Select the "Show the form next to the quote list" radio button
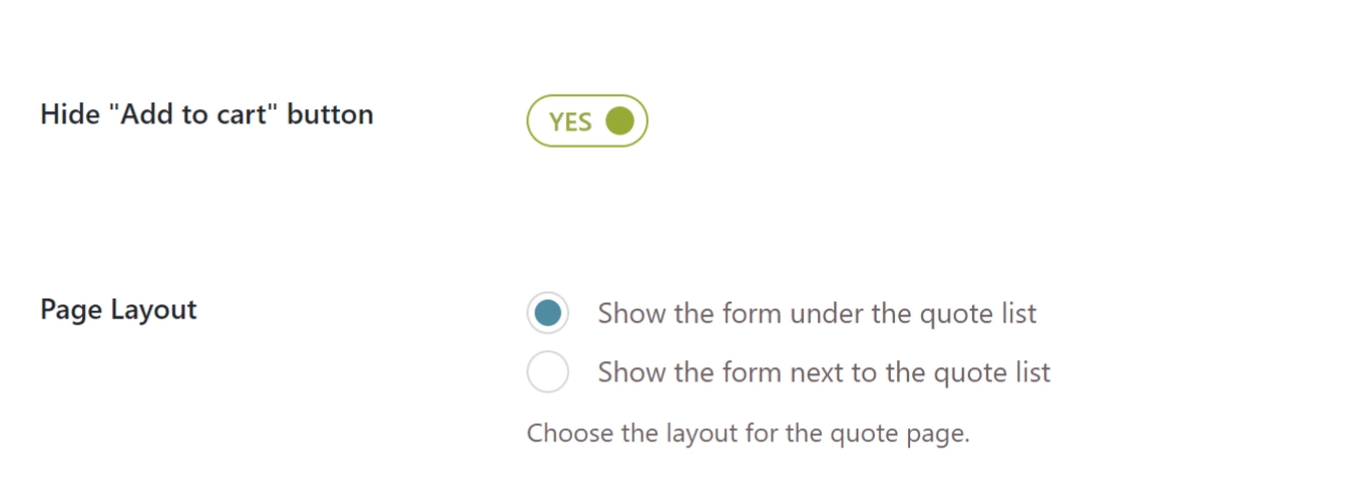1370x494 pixels. coord(548,373)
